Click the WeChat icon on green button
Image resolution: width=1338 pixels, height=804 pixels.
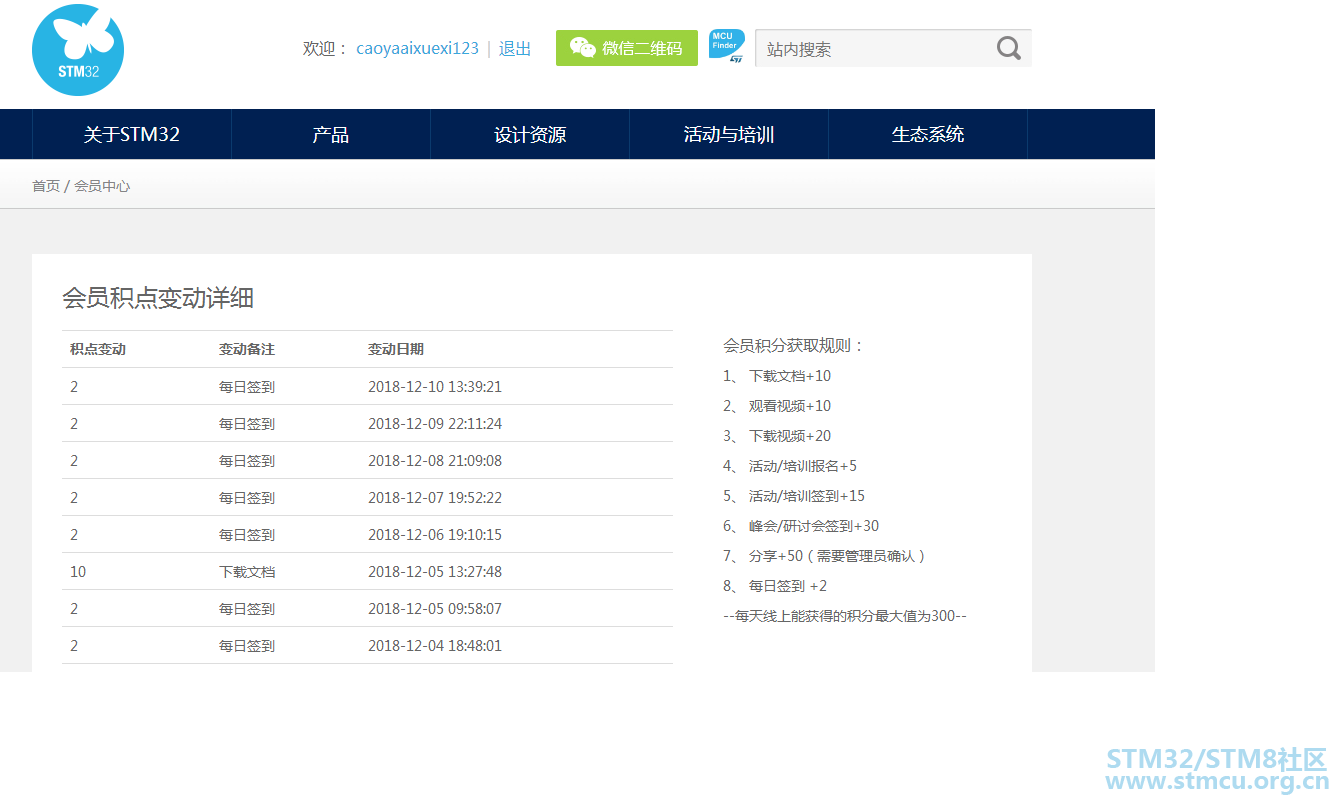(582, 48)
